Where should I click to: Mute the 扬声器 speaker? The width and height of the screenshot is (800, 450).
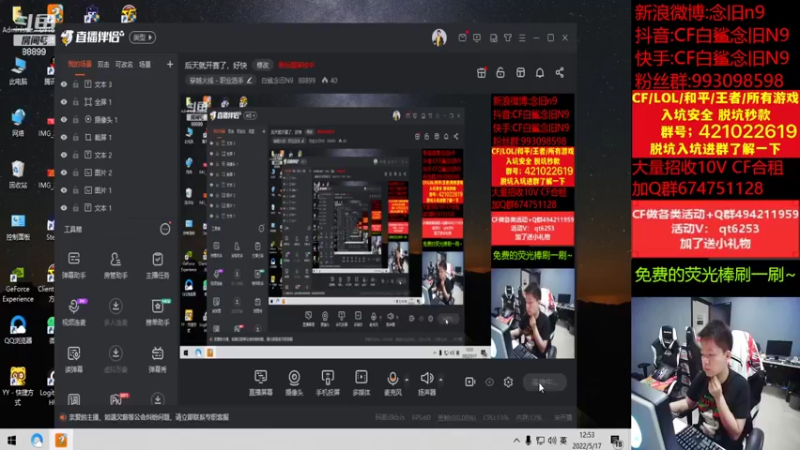427,383
